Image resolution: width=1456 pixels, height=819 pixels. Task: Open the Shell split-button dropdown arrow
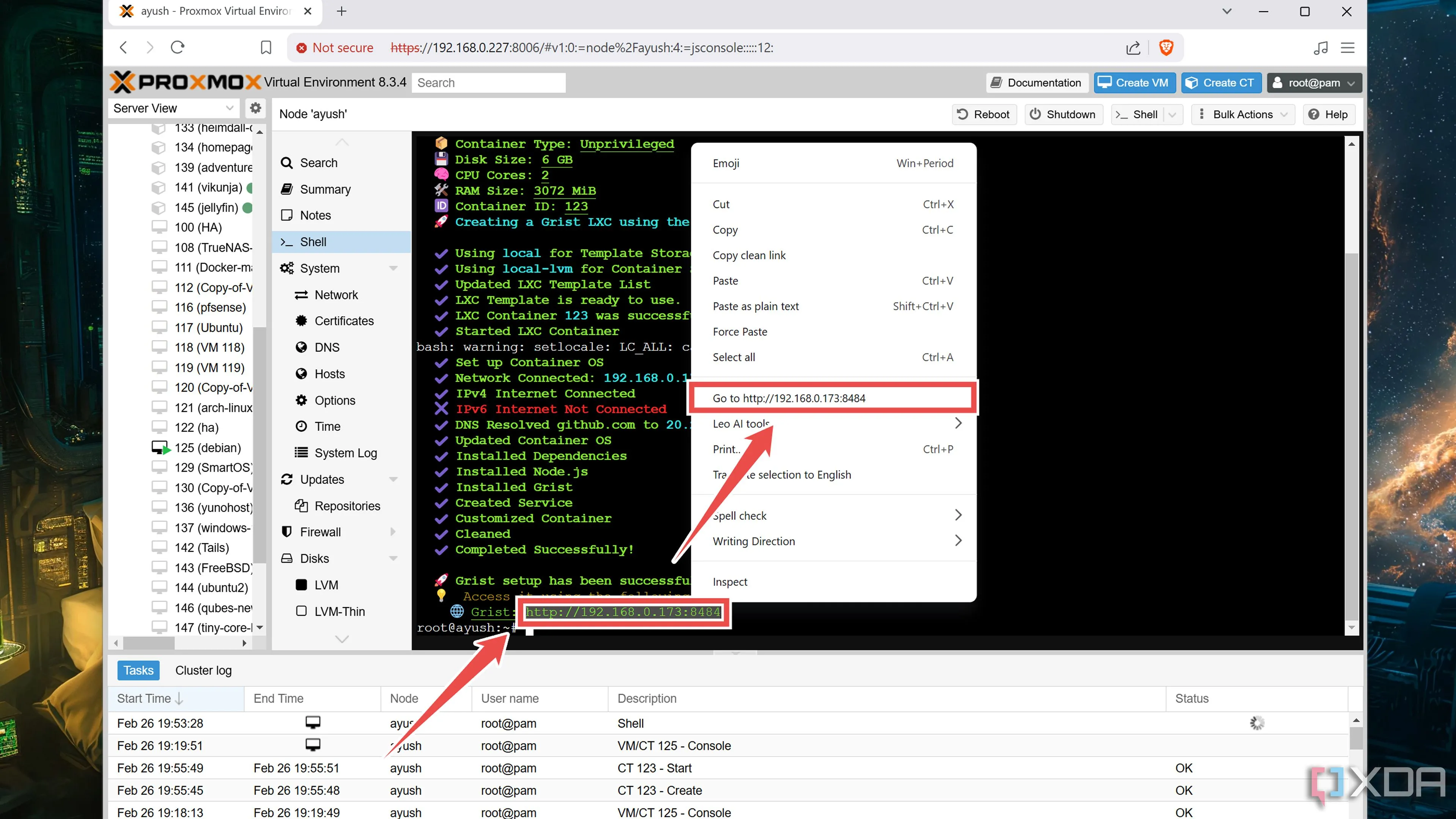tap(1172, 115)
